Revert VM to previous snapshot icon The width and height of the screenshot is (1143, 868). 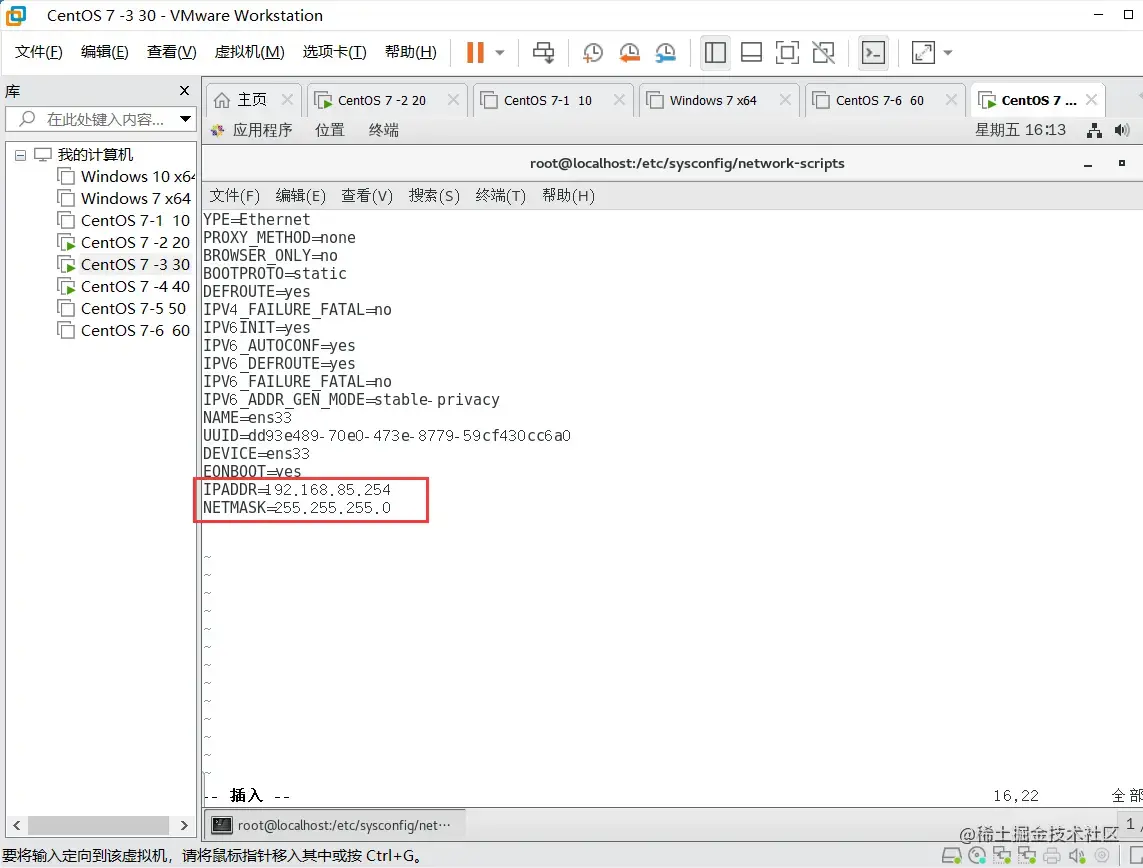(629, 52)
